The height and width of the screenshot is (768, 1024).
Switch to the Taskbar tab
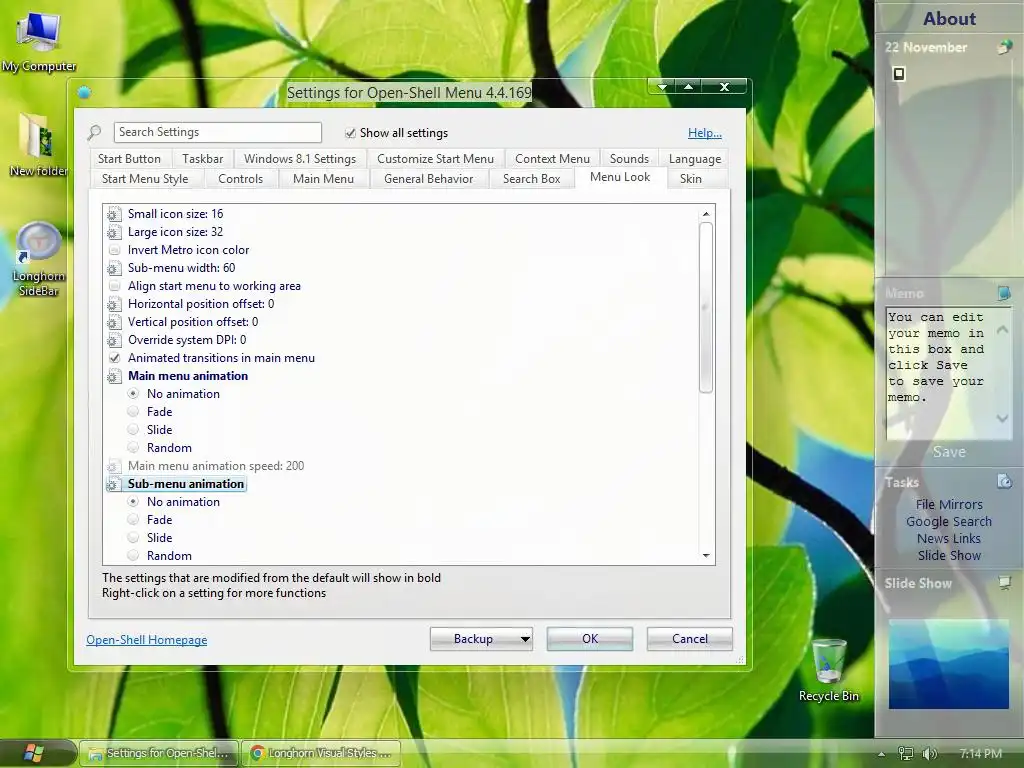202,159
